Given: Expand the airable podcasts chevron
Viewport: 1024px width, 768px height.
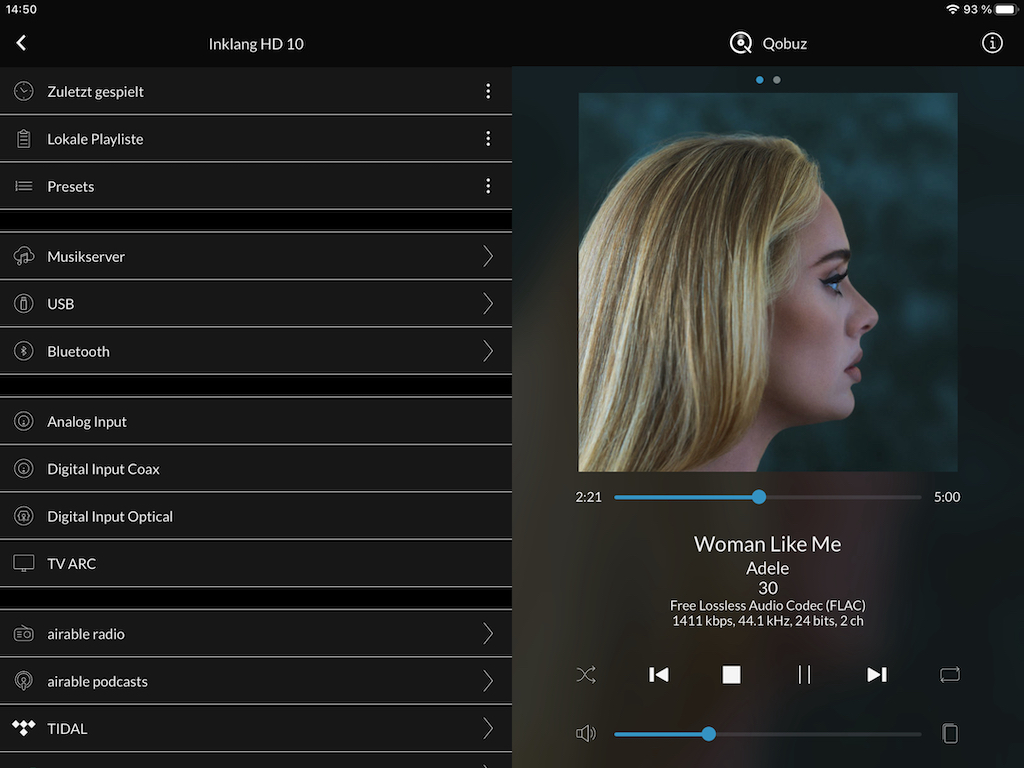Looking at the screenshot, I should pyautogui.click(x=488, y=681).
